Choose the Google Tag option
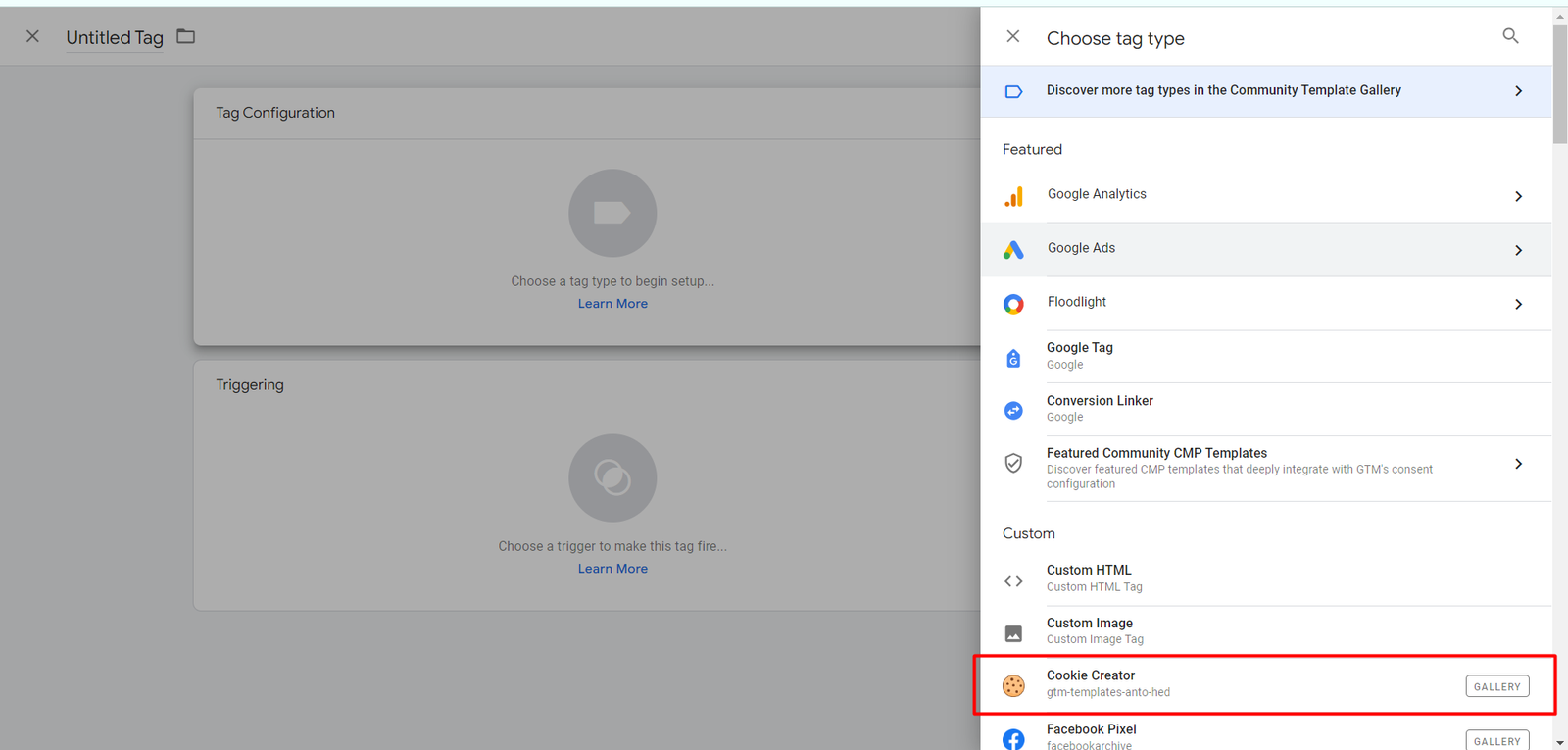 (x=1265, y=356)
